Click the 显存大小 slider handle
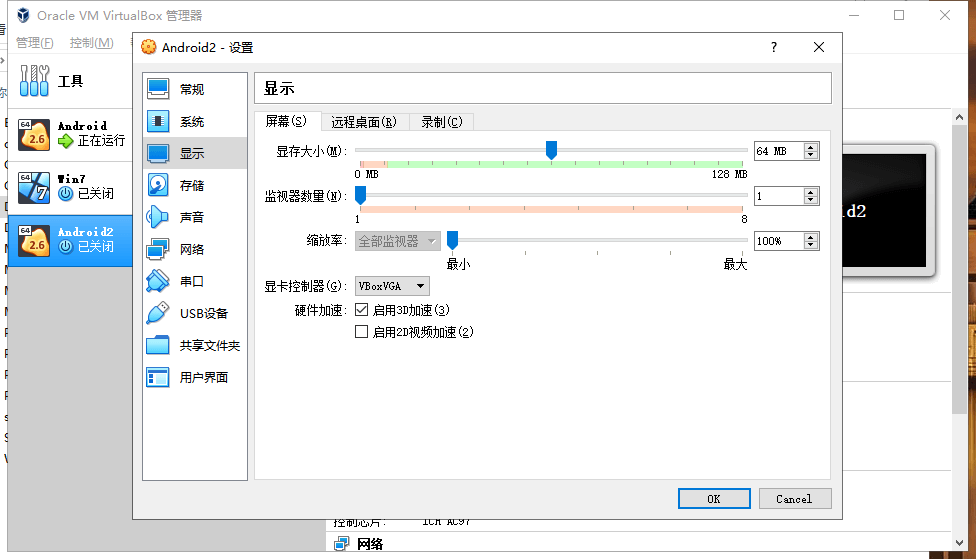The width and height of the screenshot is (976, 559). [x=551, y=150]
